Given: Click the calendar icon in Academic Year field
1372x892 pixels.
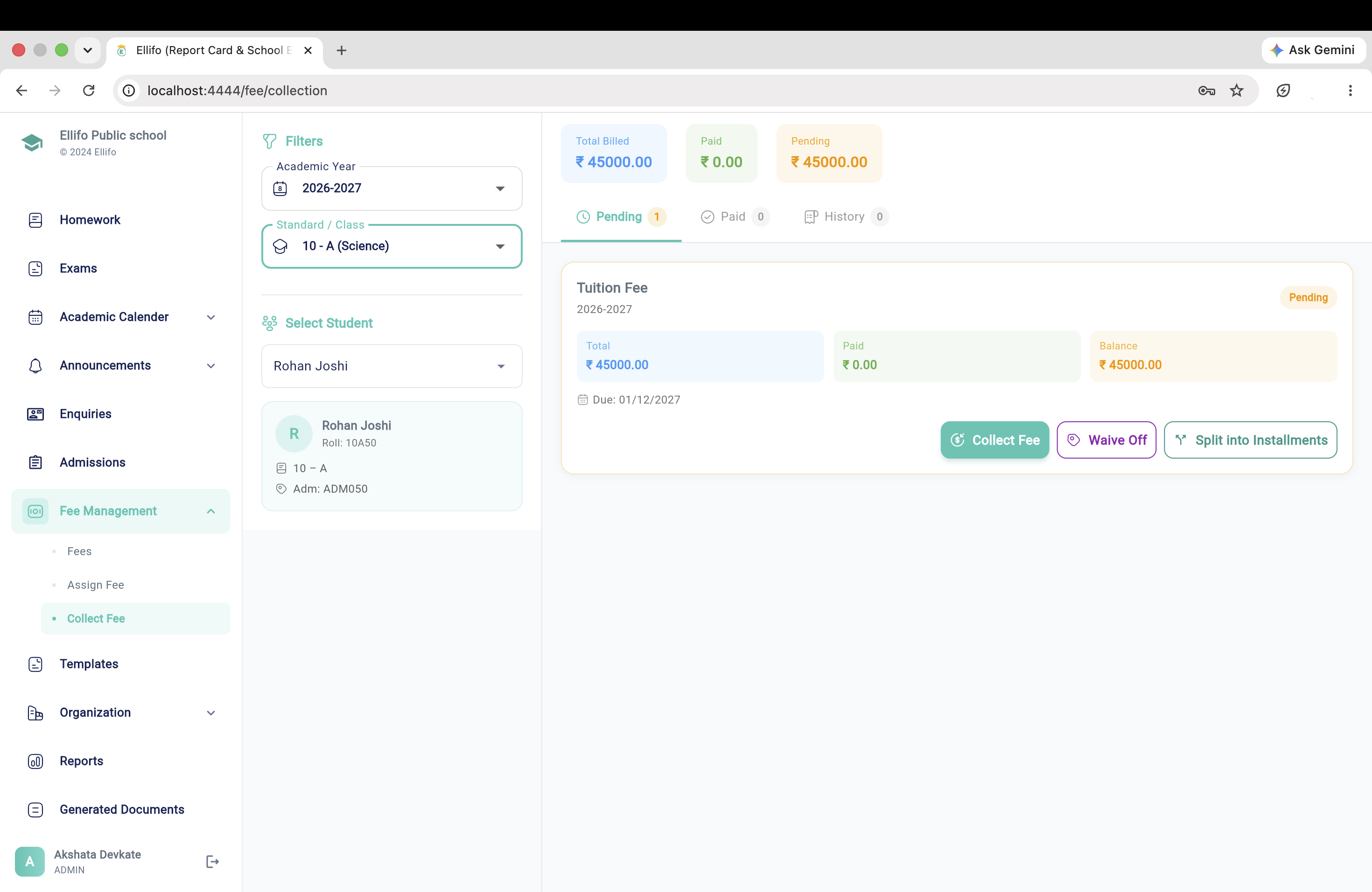Looking at the screenshot, I should 280,188.
